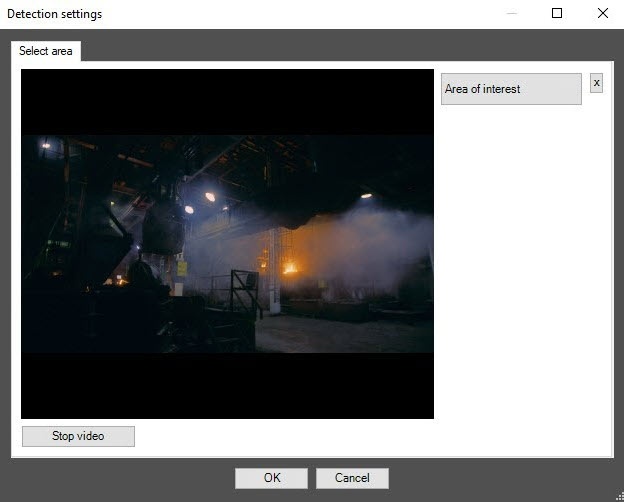Click the metal staircase railing in video
The width and height of the screenshot is (624, 502).
pos(243,290)
